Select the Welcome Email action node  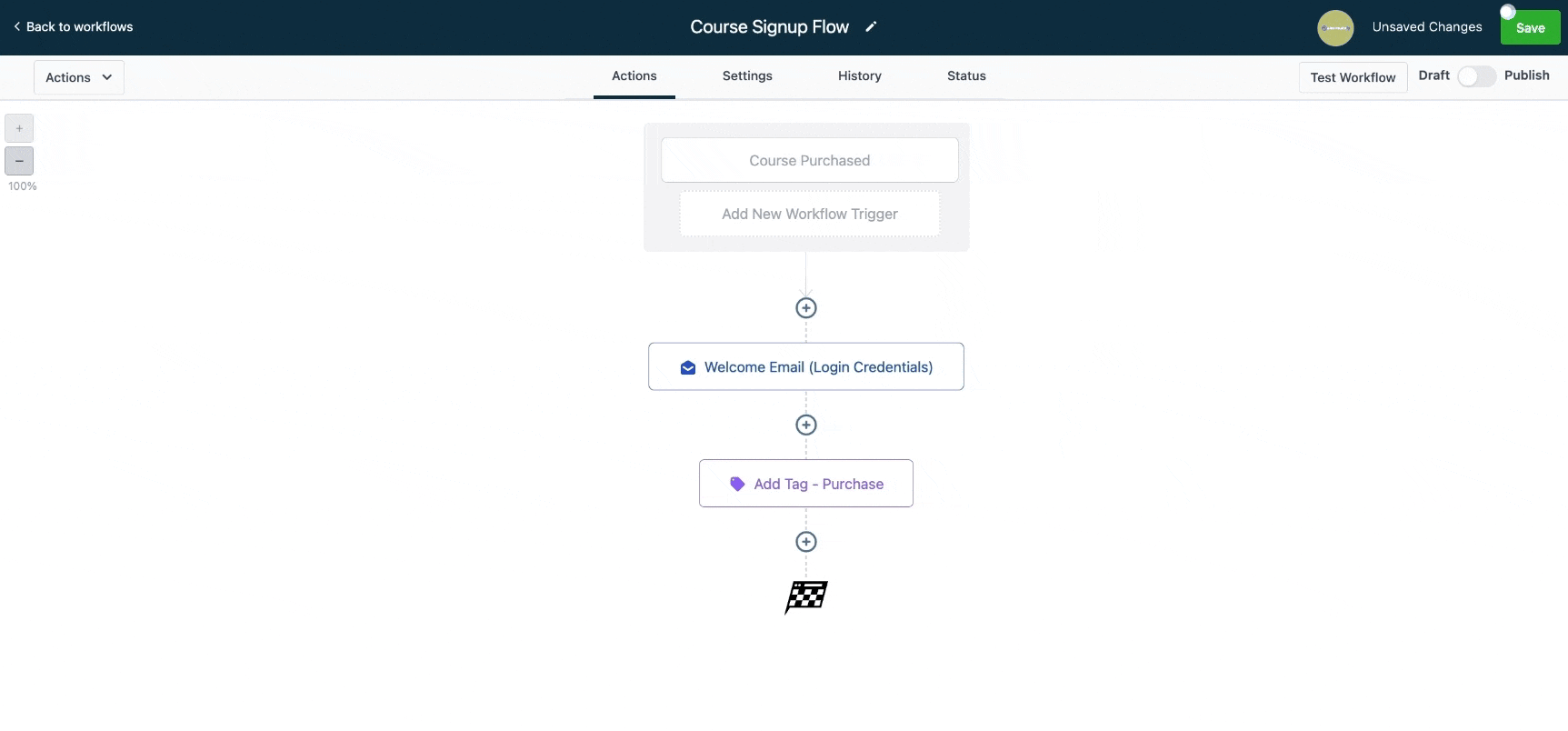click(806, 367)
